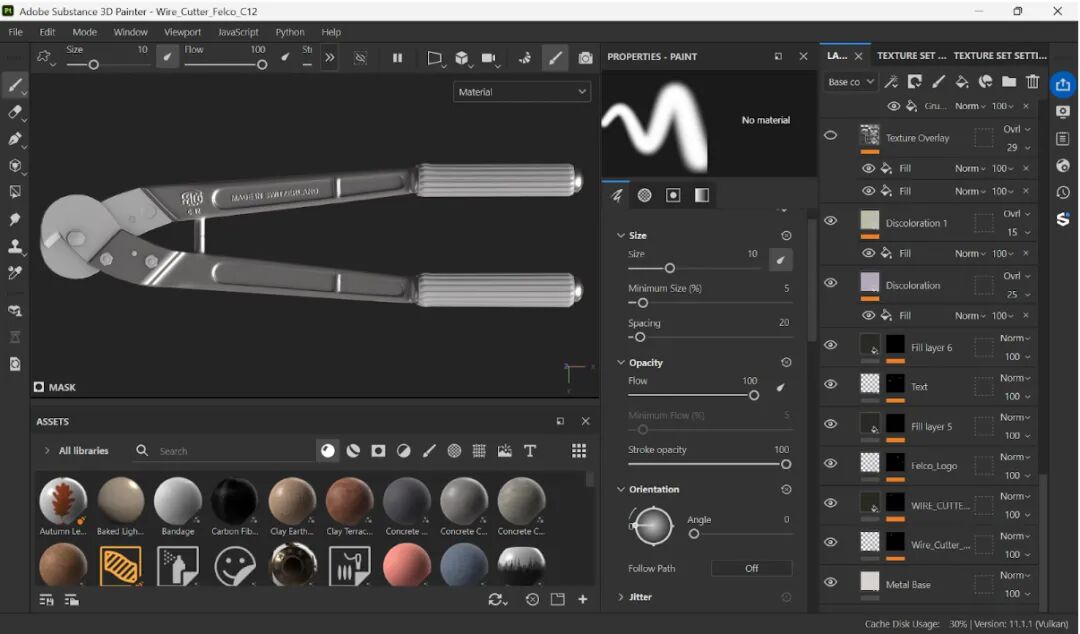This screenshot has width=1080, height=634.
Task: Open the Export textures share icon
Action: pos(1063,84)
